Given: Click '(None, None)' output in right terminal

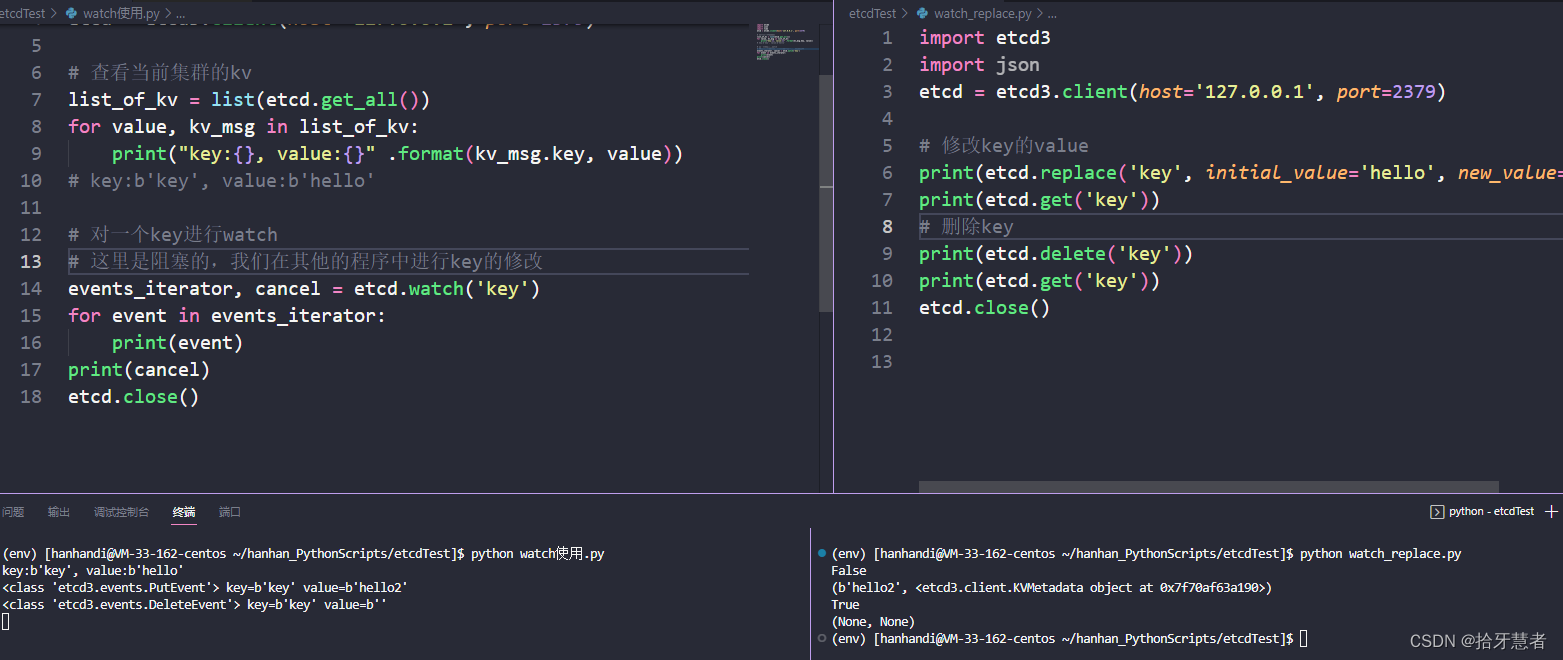Looking at the screenshot, I should (x=873, y=621).
